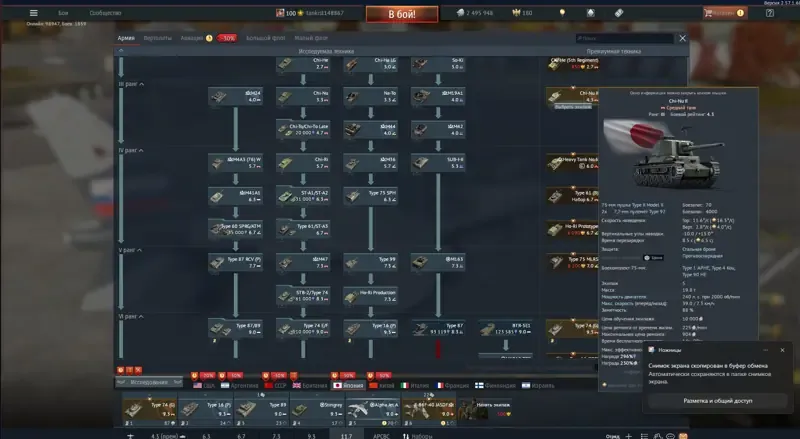Select the Type 99 vehicle card
800x439 pixels.
[370, 262]
